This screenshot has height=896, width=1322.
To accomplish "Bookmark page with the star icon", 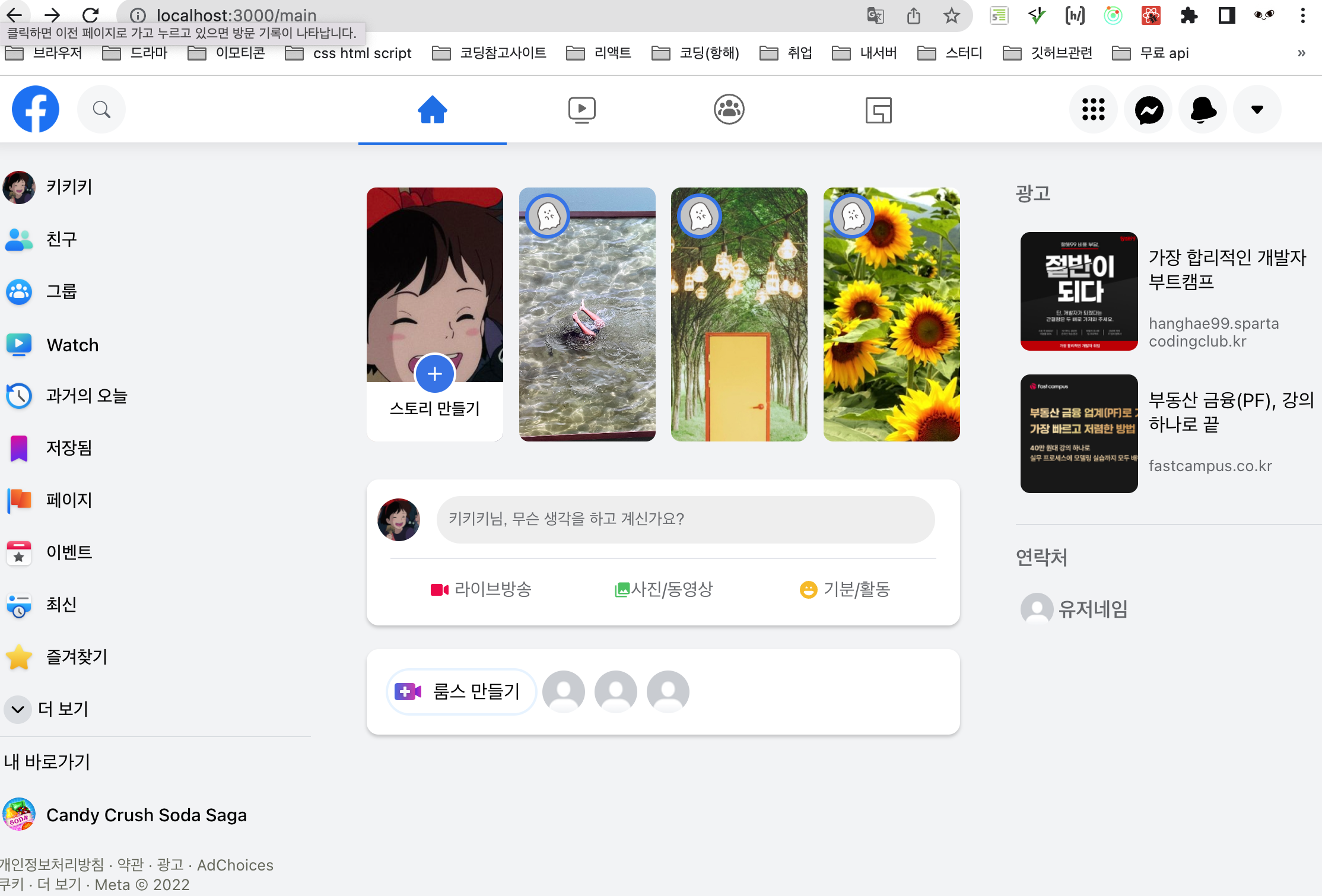I will click(x=952, y=15).
